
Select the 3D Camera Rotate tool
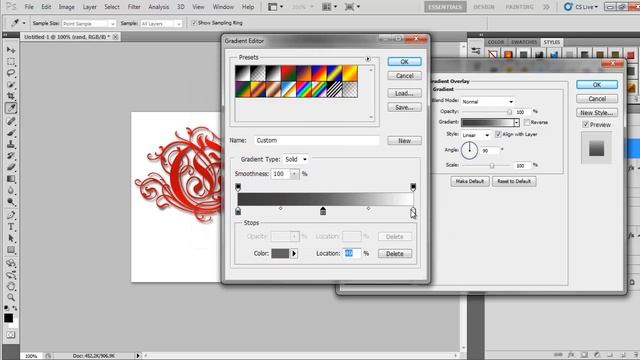tap(11, 275)
